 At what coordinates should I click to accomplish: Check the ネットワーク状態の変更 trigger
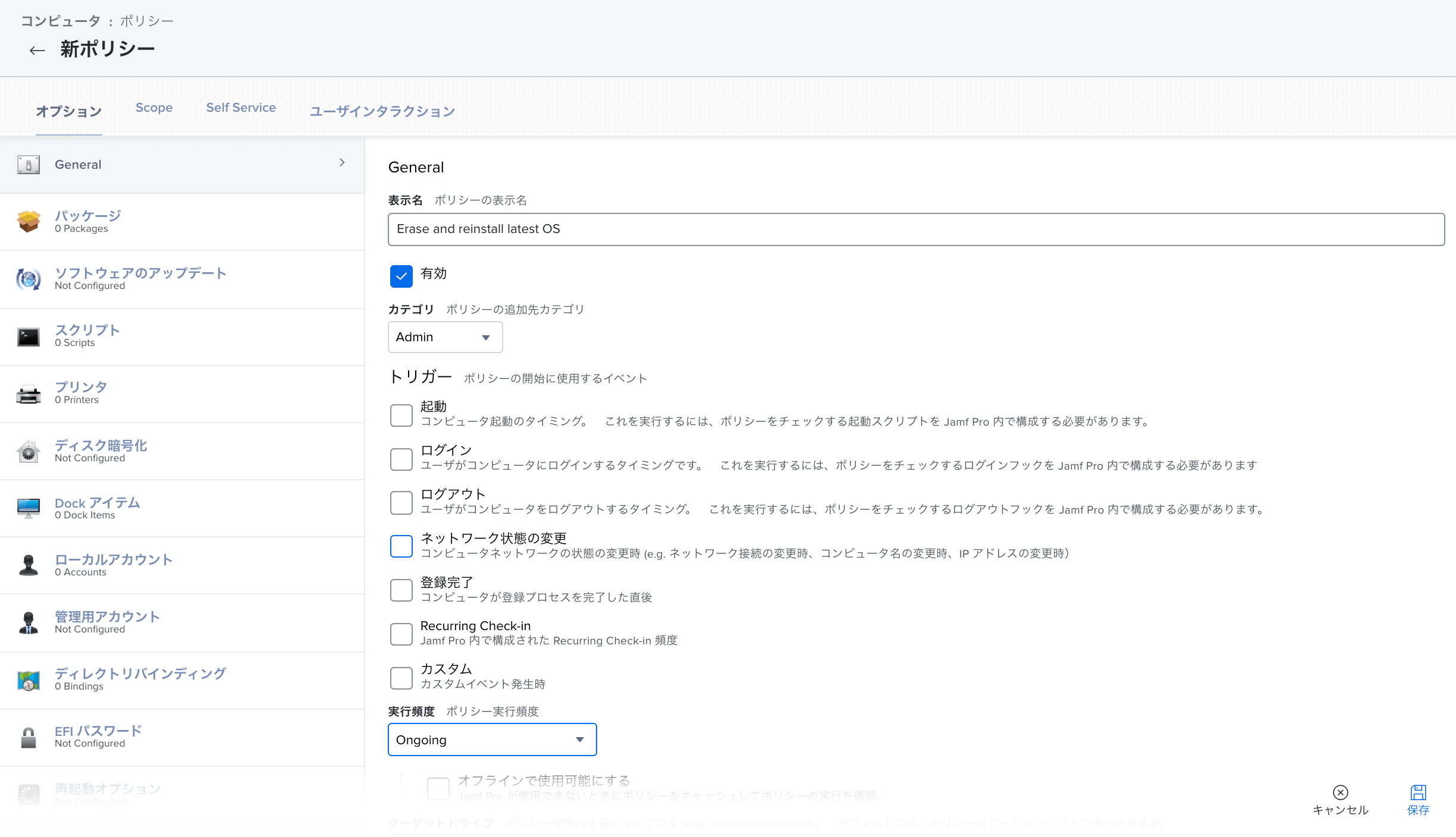tap(401, 546)
